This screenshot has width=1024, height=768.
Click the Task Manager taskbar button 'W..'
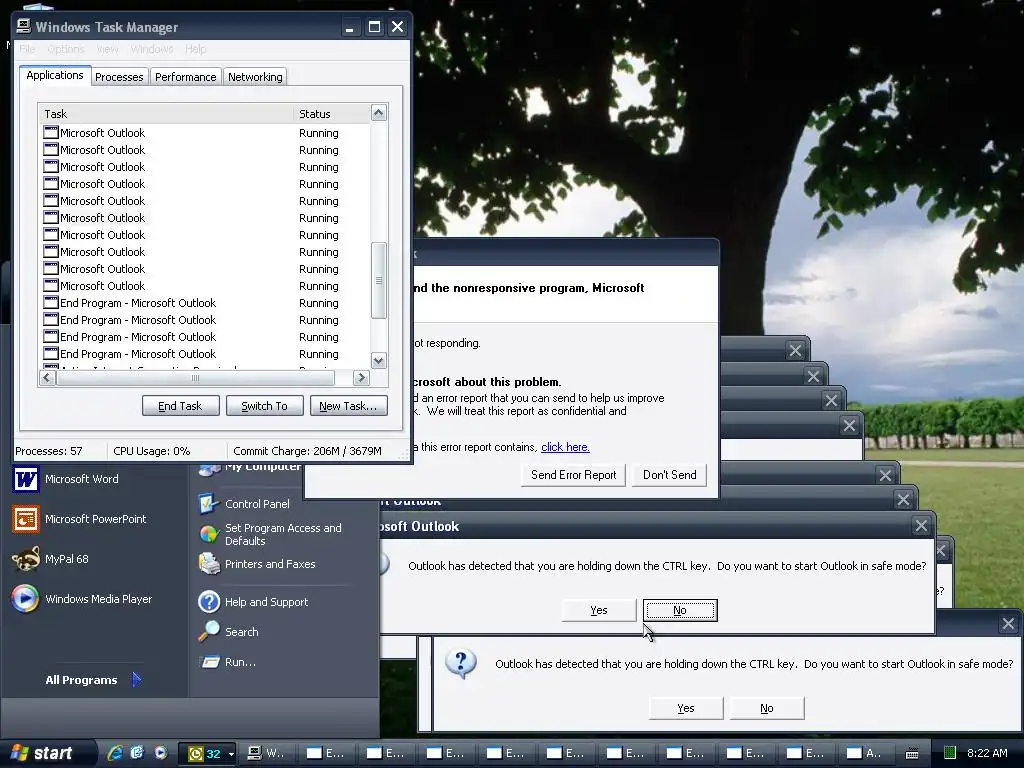(x=267, y=754)
